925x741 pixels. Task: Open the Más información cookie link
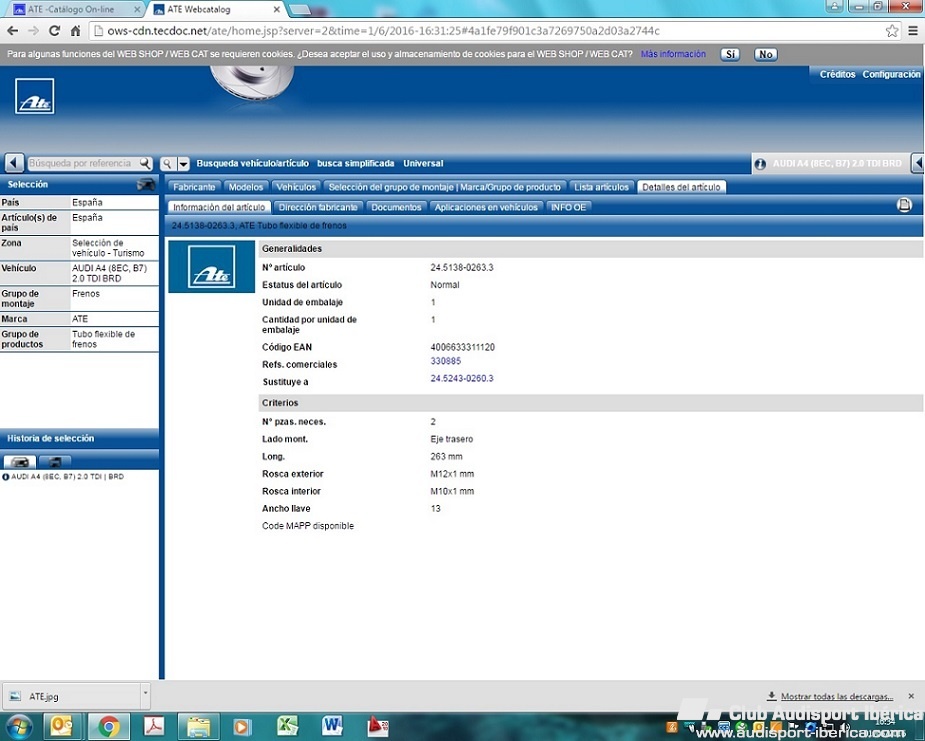point(673,54)
